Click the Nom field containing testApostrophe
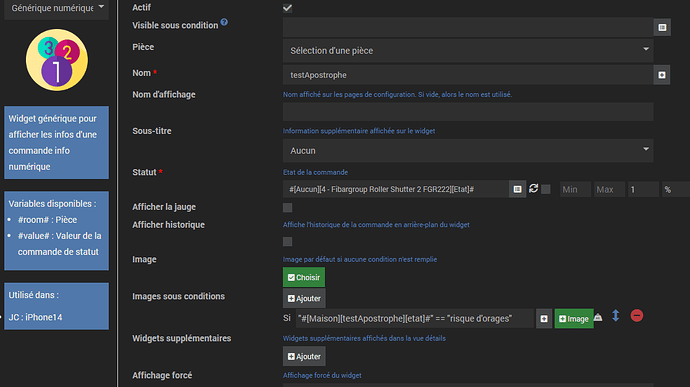690x387 pixels. pyautogui.click(x=468, y=75)
